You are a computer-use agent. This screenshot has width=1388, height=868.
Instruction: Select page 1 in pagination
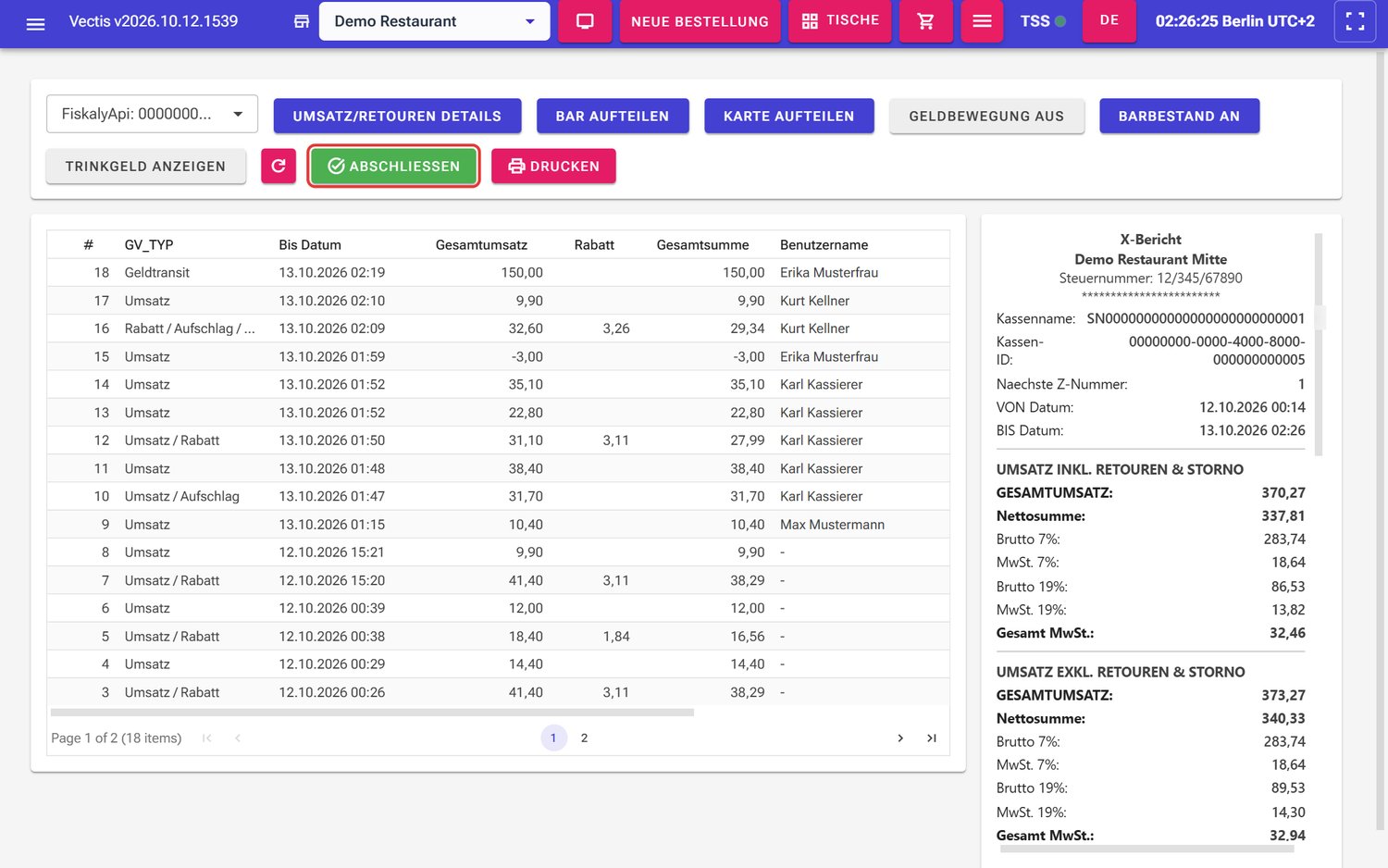(x=553, y=738)
